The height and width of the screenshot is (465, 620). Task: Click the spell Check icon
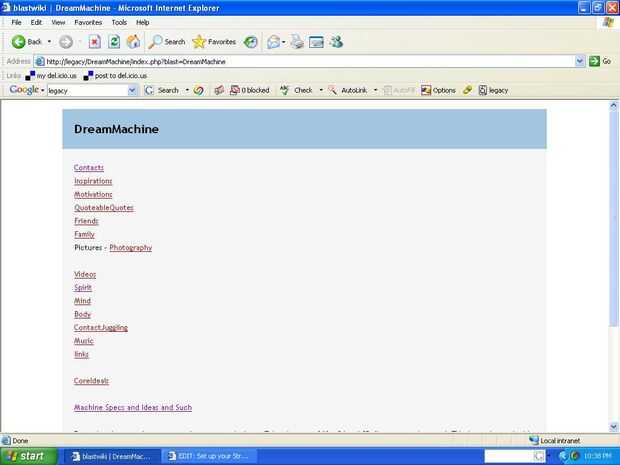(x=297, y=91)
